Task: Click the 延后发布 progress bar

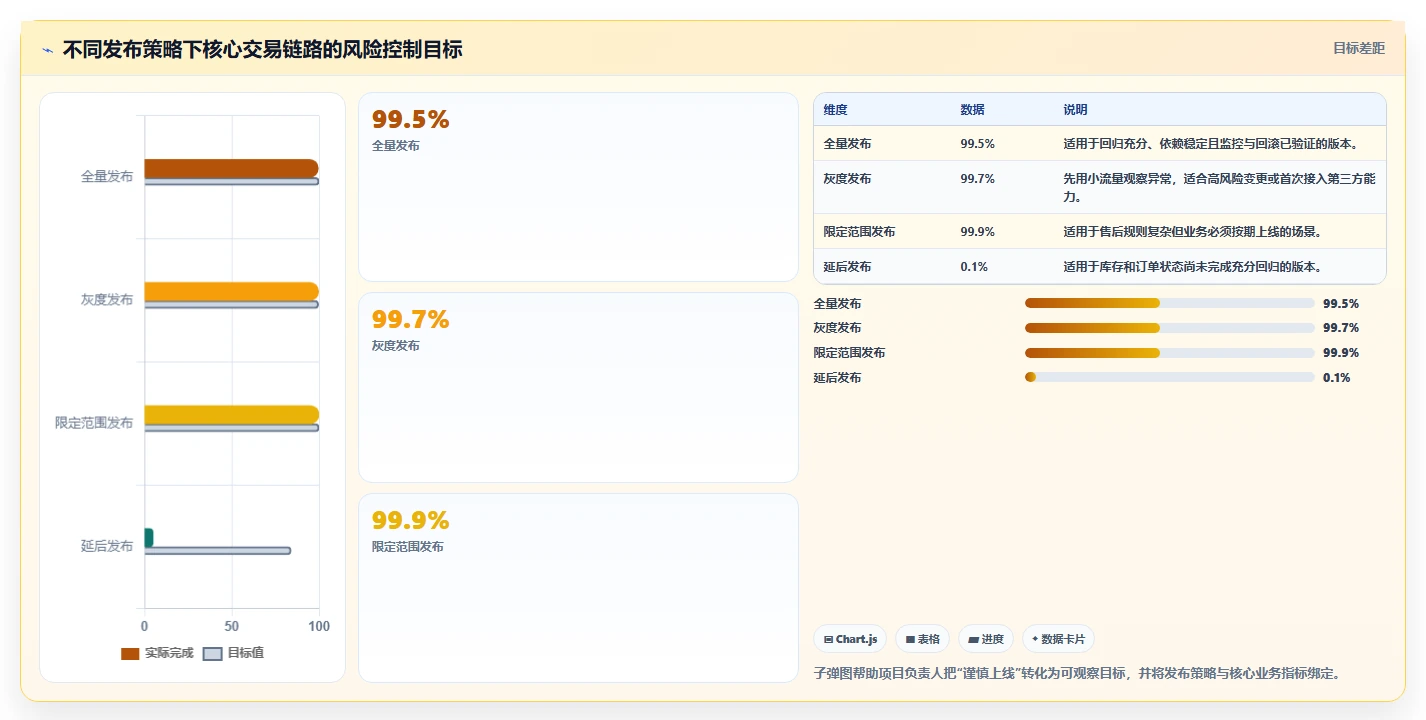Action: 1169,378
